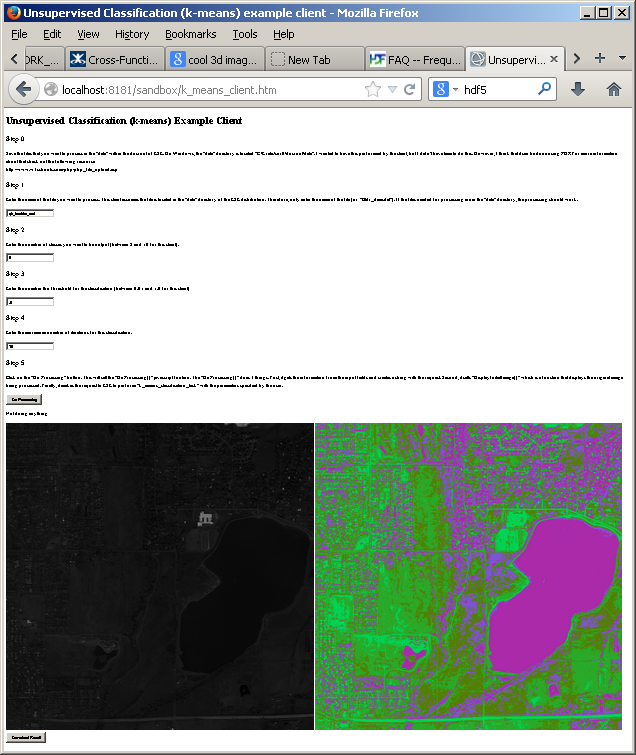Click the Step 1 file name field
The width and height of the screenshot is (636, 755).
[x=30, y=213]
